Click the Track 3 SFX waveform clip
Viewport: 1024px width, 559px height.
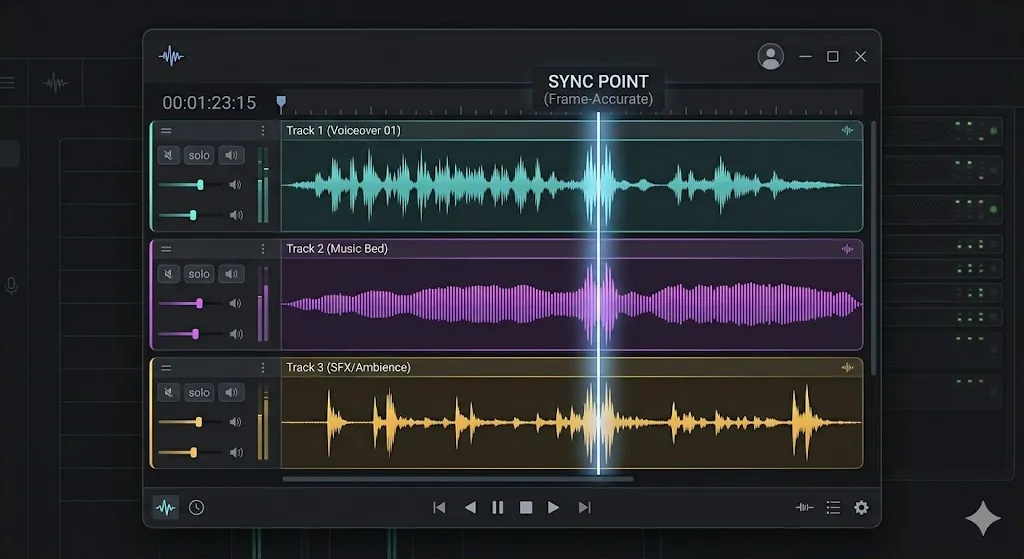pyautogui.click(x=571, y=423)
